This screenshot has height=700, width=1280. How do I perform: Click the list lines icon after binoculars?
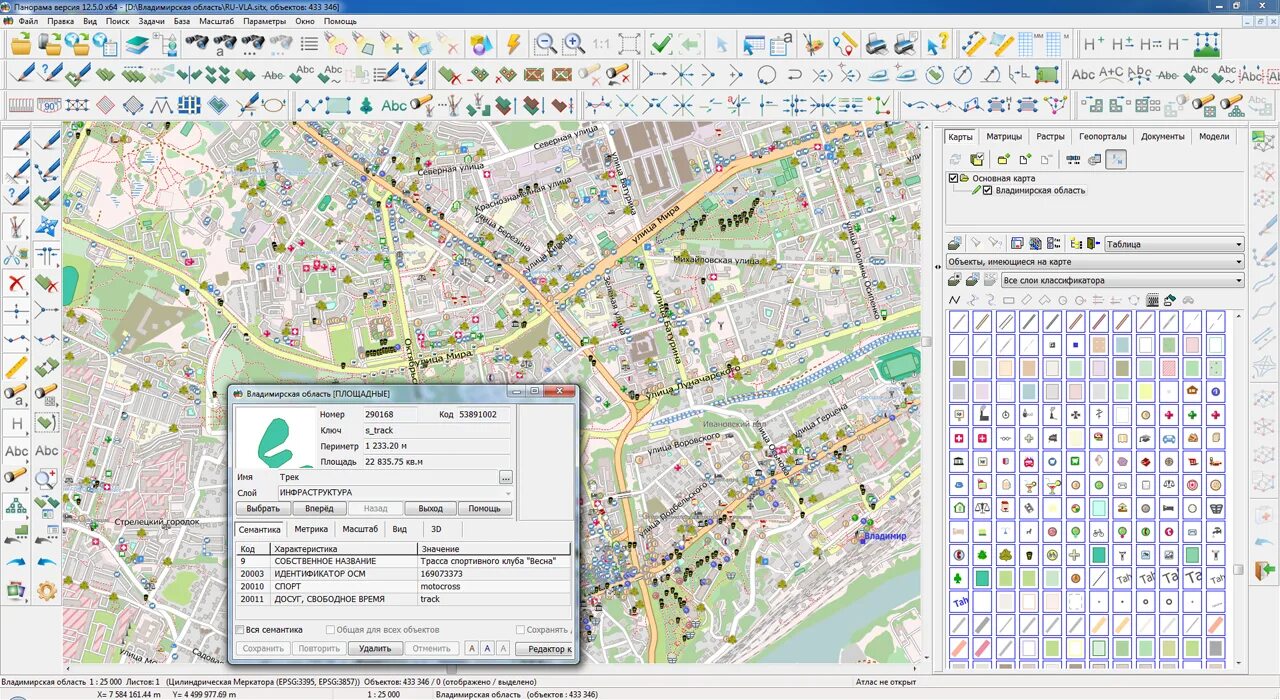click(x=309, y=44)
